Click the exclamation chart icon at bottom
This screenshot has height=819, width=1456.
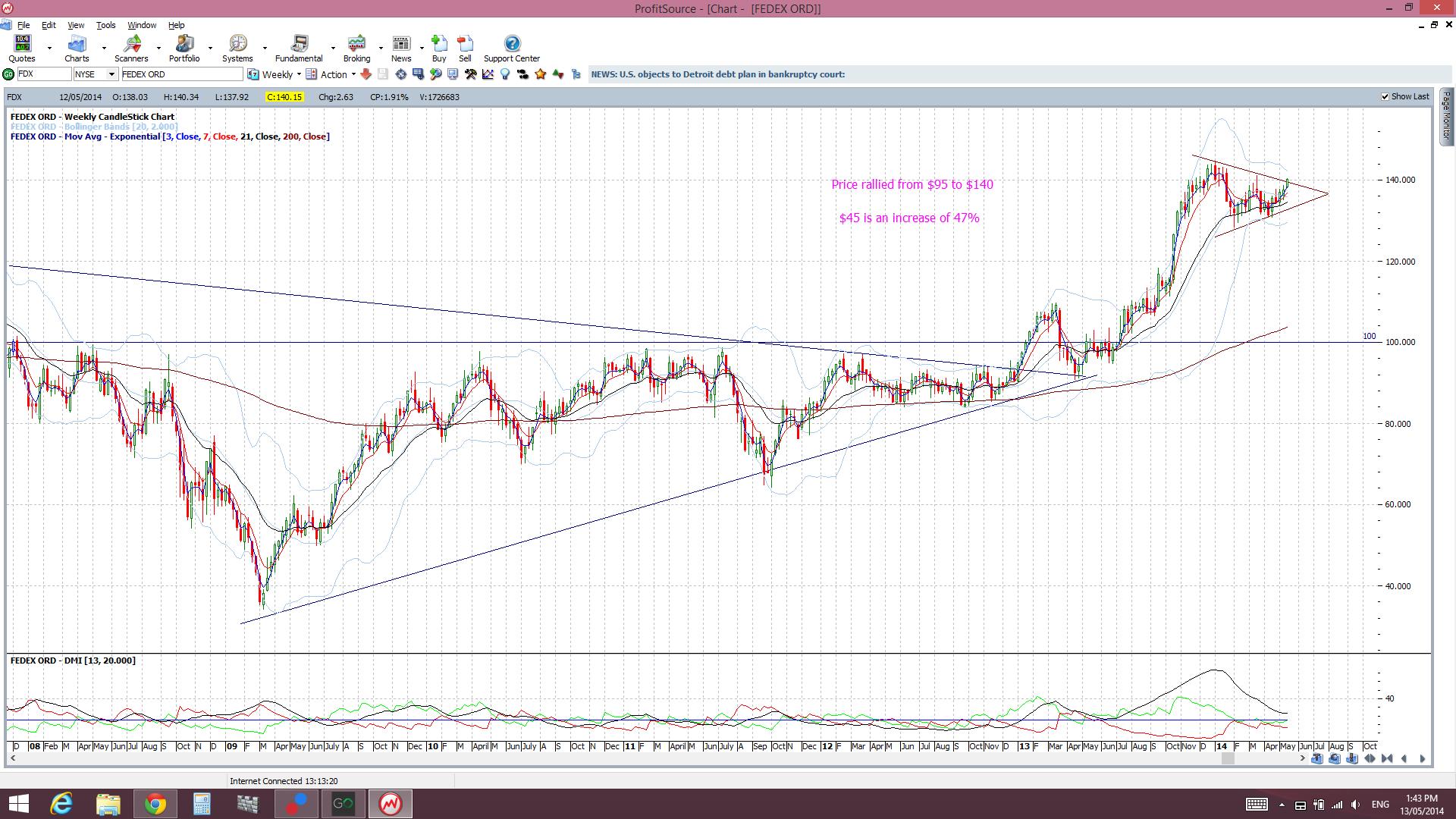pyautogui.click(x=1352, y=758)
